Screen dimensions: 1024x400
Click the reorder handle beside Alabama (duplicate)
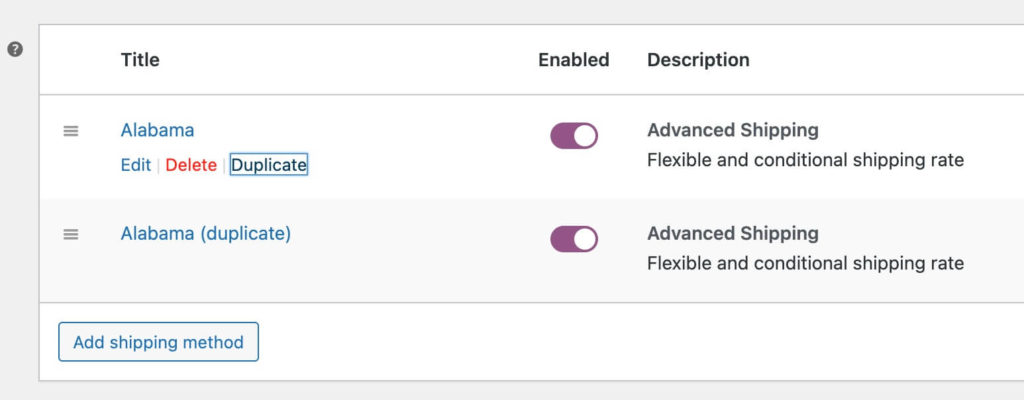coord(71,234)
